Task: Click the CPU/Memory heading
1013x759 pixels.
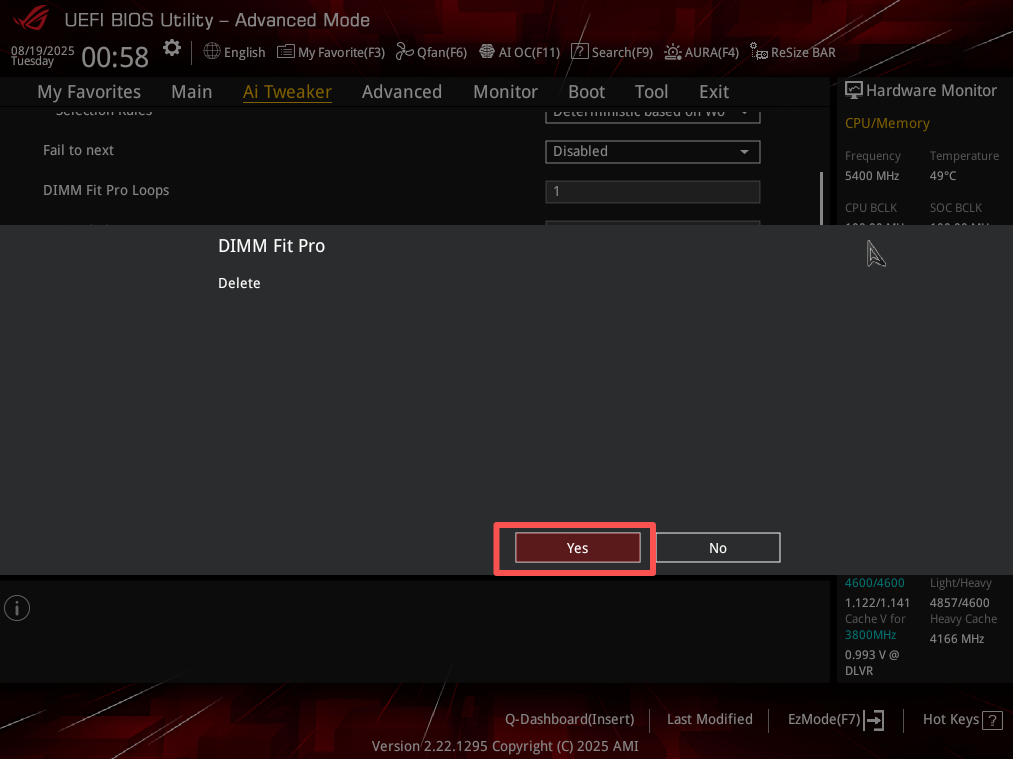Action: [887, 123]
